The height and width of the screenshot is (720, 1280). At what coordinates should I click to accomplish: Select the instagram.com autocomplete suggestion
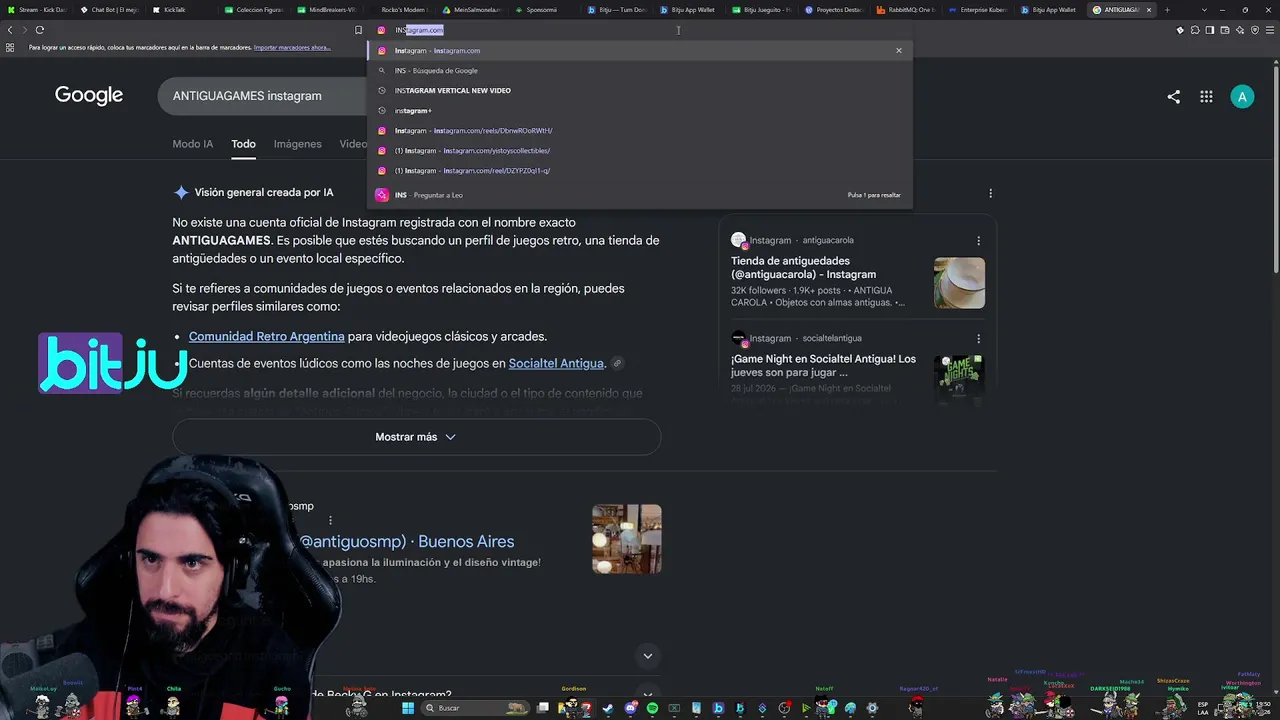pos(640,50)
